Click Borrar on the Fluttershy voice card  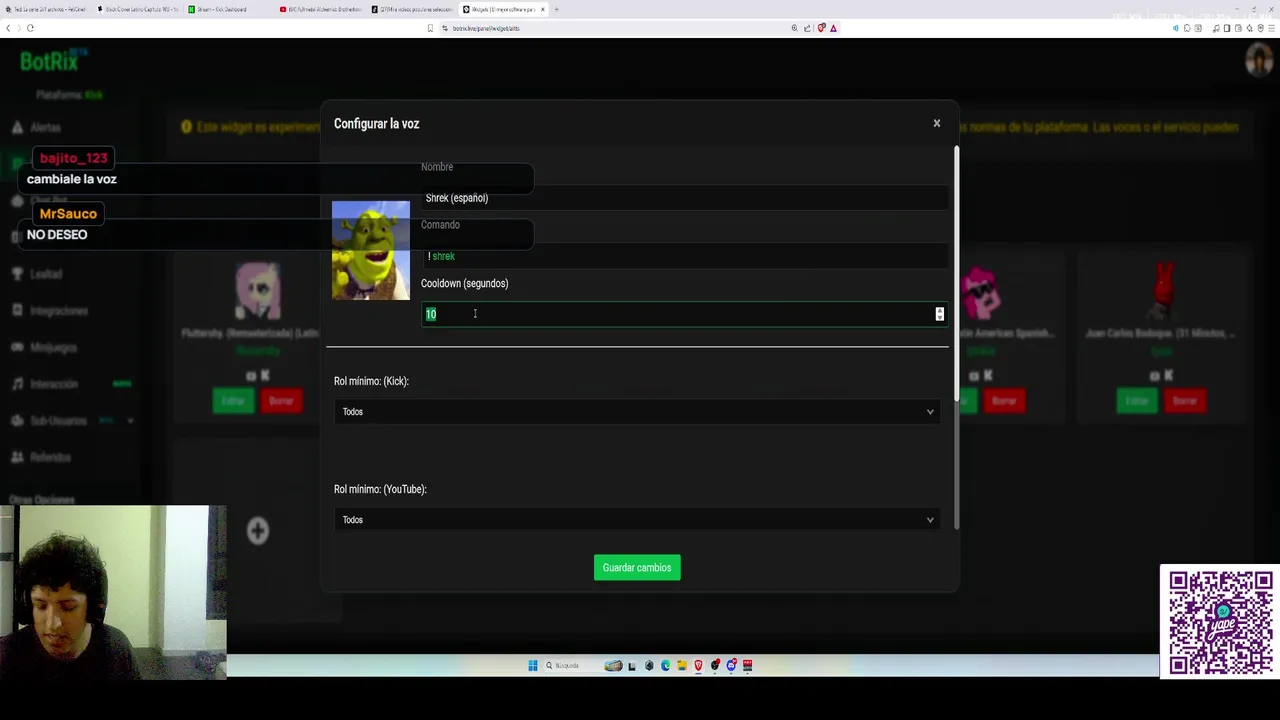click(x=281, y=401)
